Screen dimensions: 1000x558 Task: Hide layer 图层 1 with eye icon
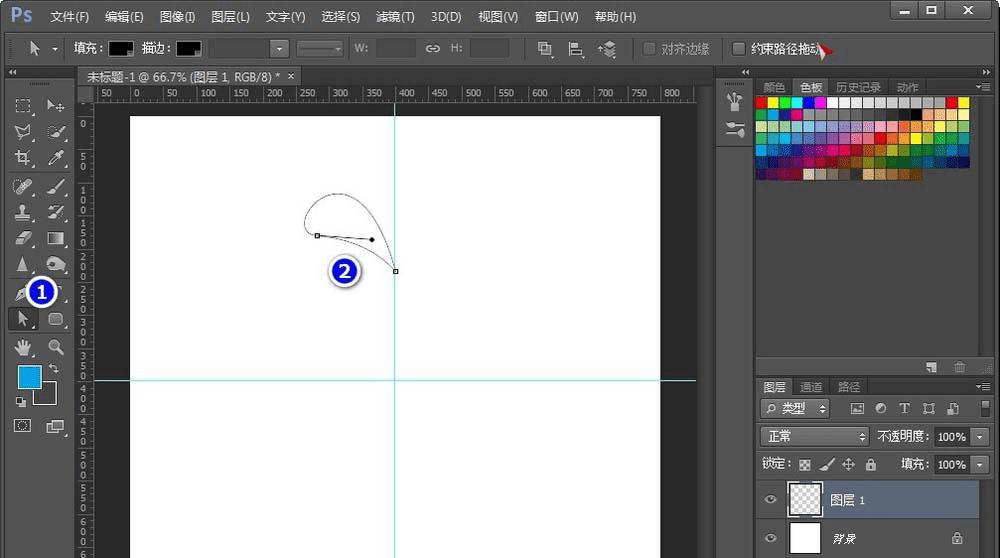(770, 500)
